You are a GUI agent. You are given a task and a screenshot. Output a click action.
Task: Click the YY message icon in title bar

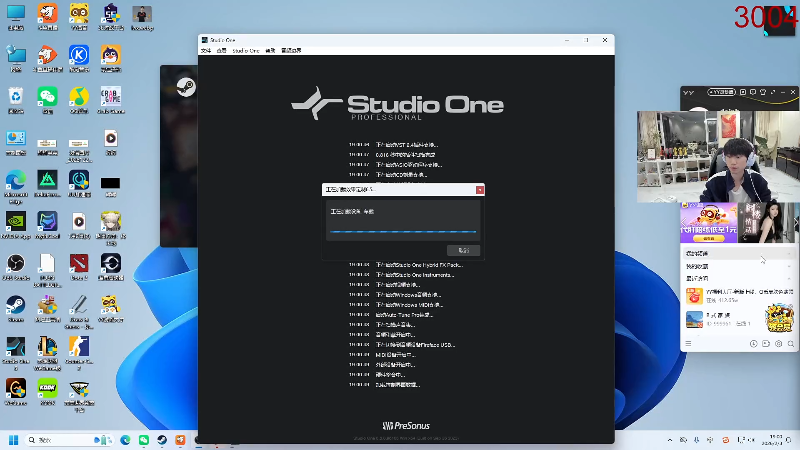pyautogui.click(x=753, y=92)
